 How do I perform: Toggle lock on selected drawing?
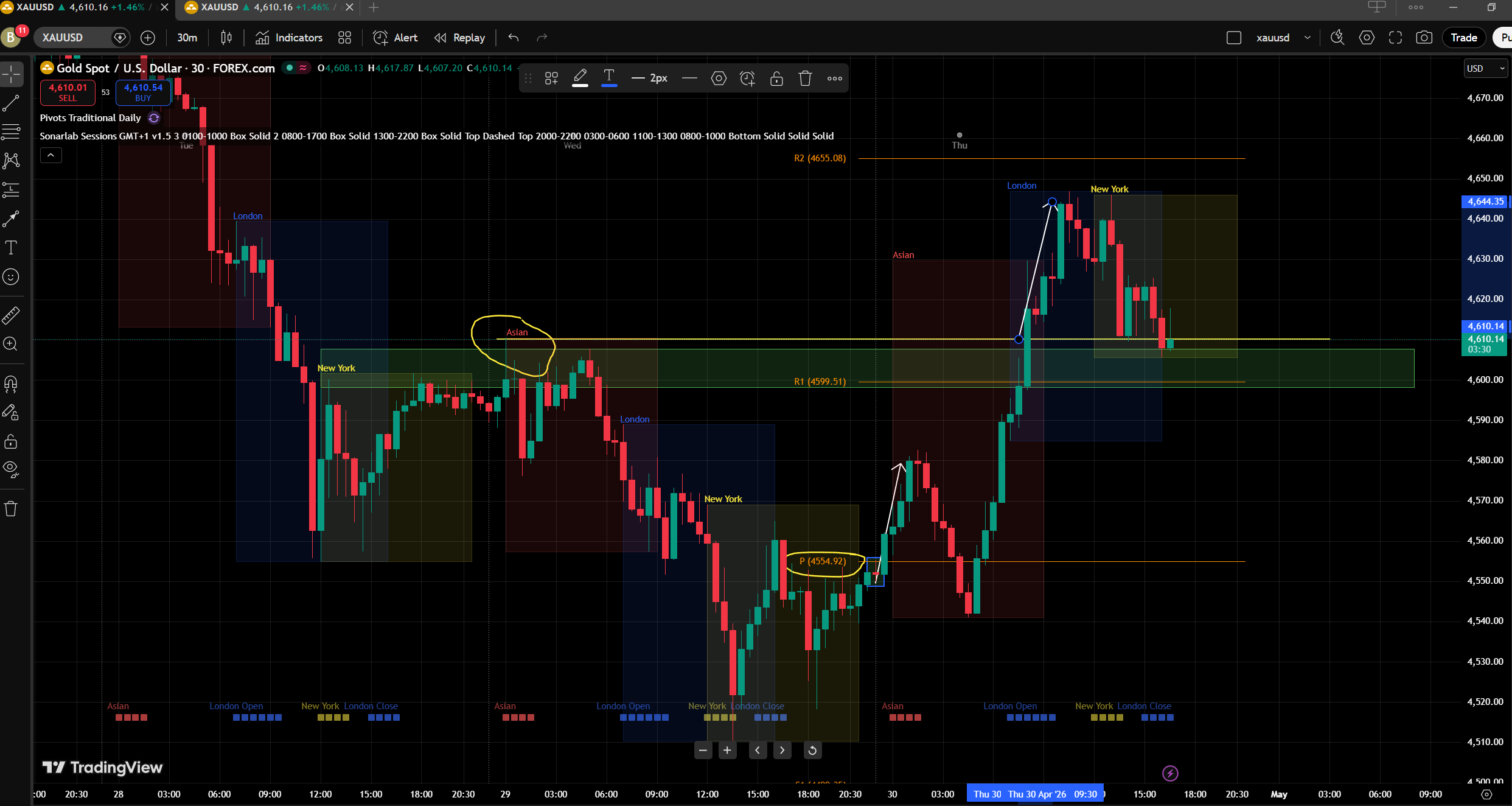776,79
